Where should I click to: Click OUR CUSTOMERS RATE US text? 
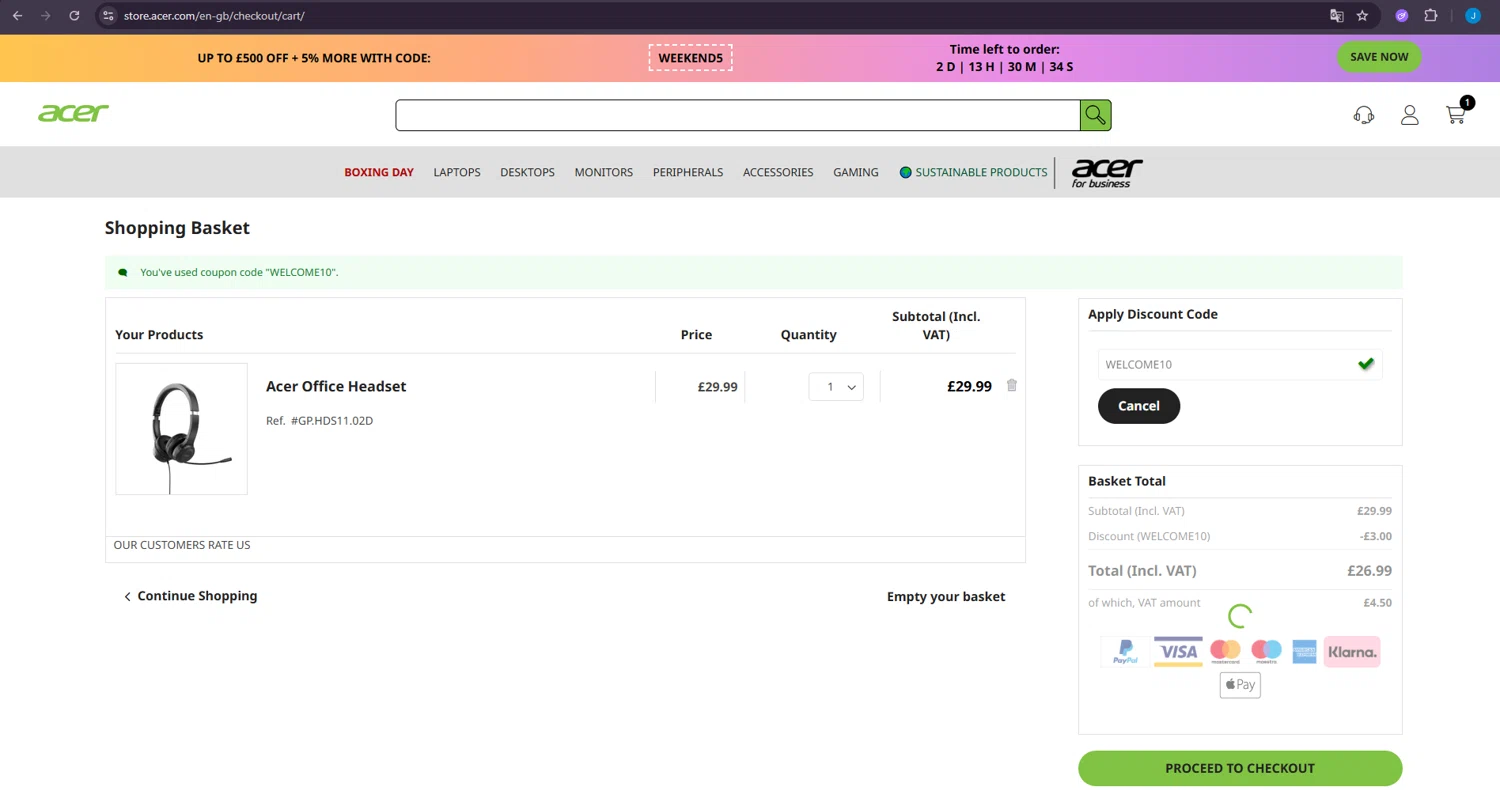[x=182, y=545]
